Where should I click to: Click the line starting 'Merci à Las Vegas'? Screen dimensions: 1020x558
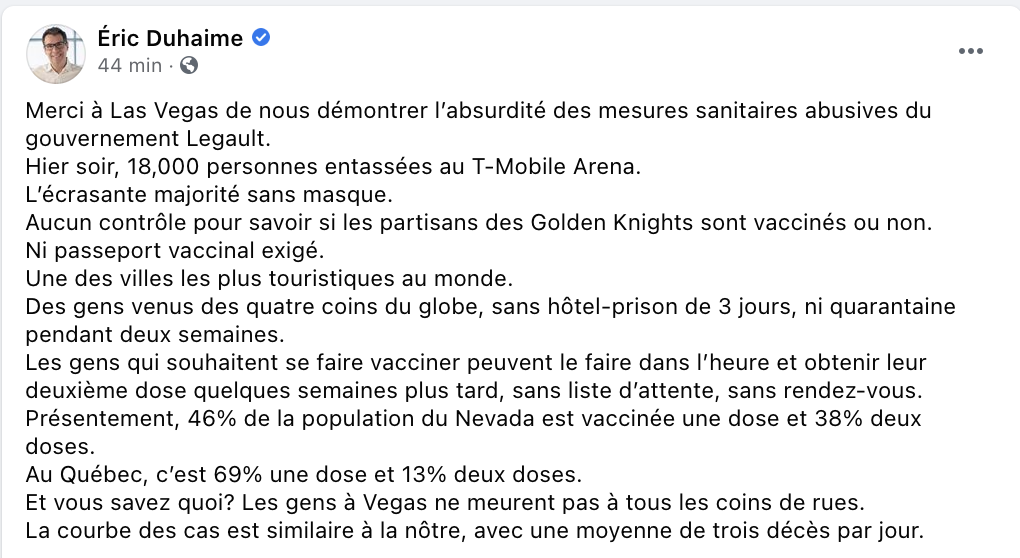[478, 111]
